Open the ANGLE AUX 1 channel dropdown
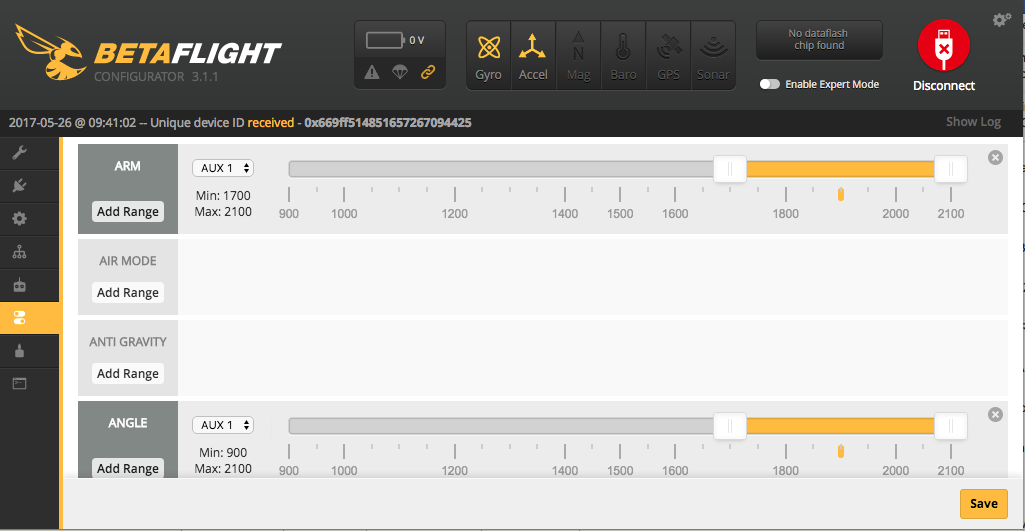Screen dimensions: 1025x531 [223, 425]
